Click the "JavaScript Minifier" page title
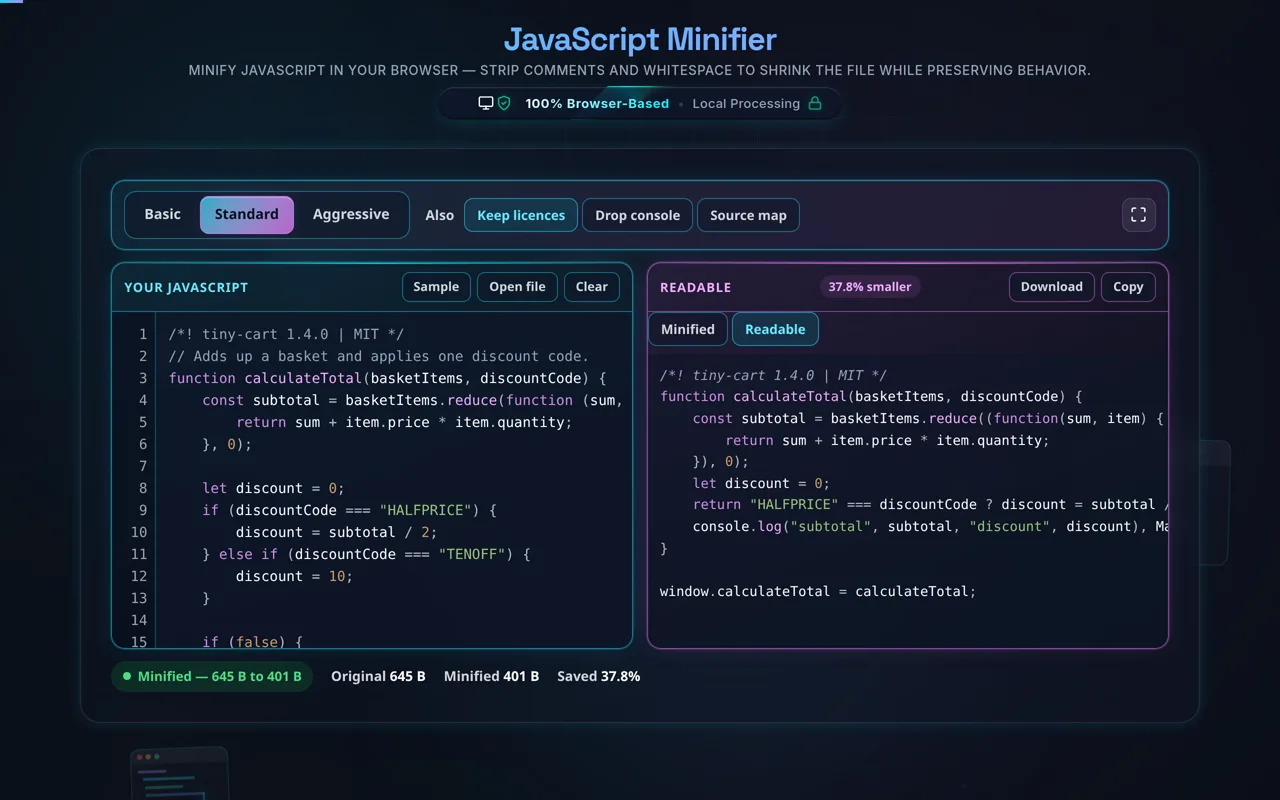Image resolution: width=1280 pixels, height=800 pixels. 640,40
